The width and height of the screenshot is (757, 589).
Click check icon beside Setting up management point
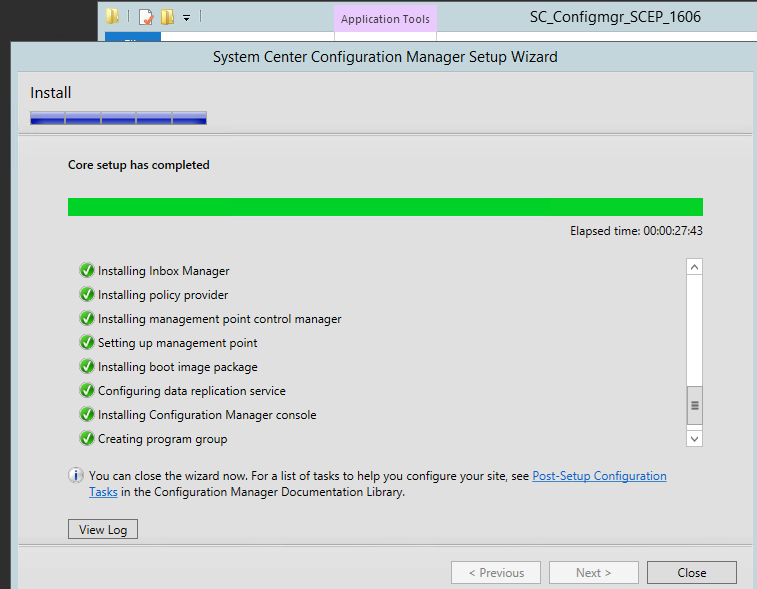click(87, 342)
